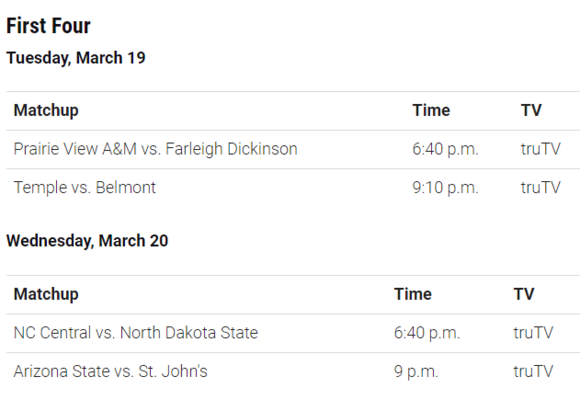Click the Time column header in Wednesday table
The height and width of the screenshot is (412, 580).
[x=413, y=294]
